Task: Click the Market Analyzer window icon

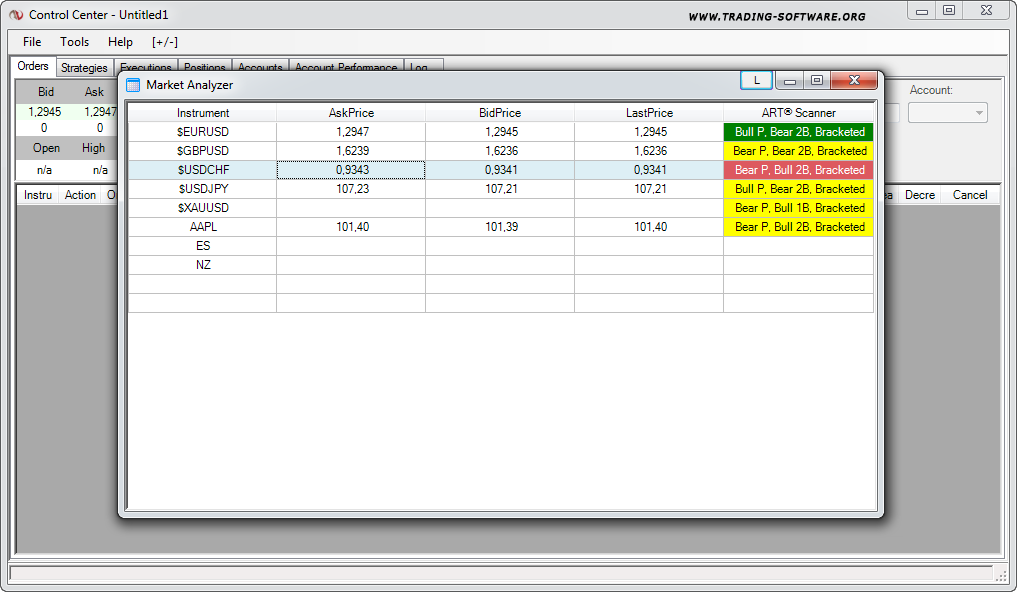Action: pyautogui.click(x=133, y=85)
